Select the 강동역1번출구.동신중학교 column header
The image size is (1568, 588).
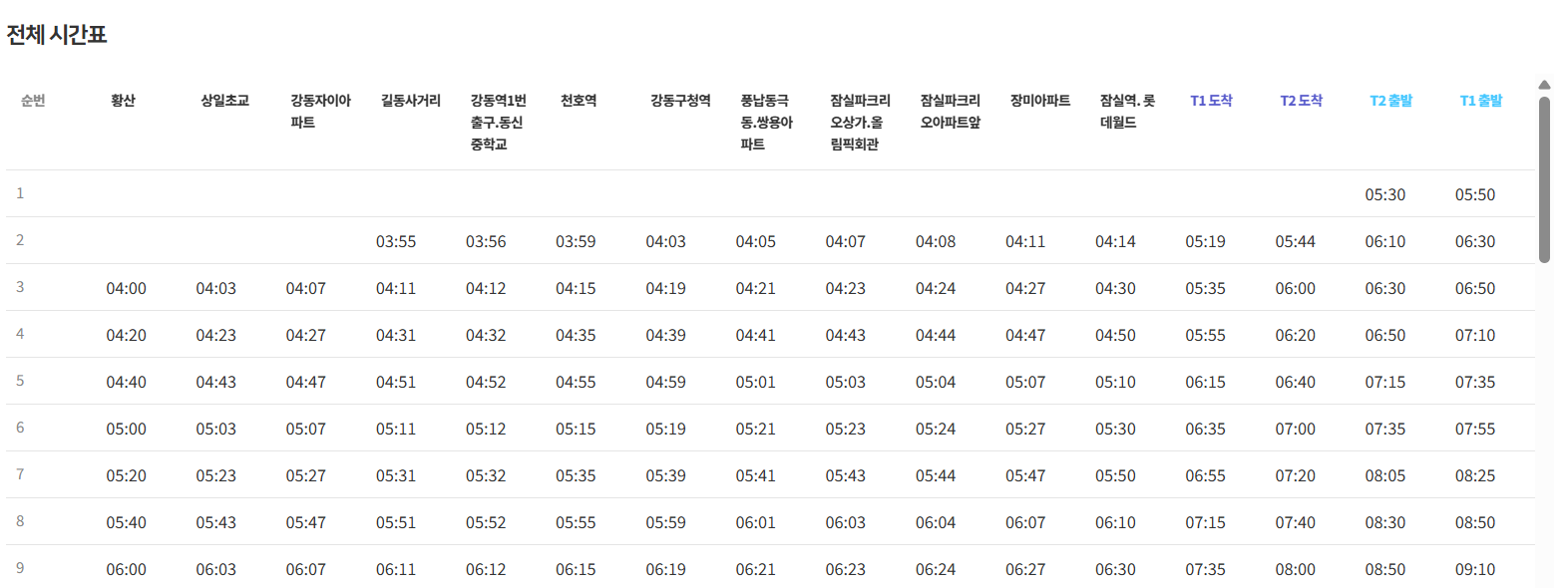[498, 123]
